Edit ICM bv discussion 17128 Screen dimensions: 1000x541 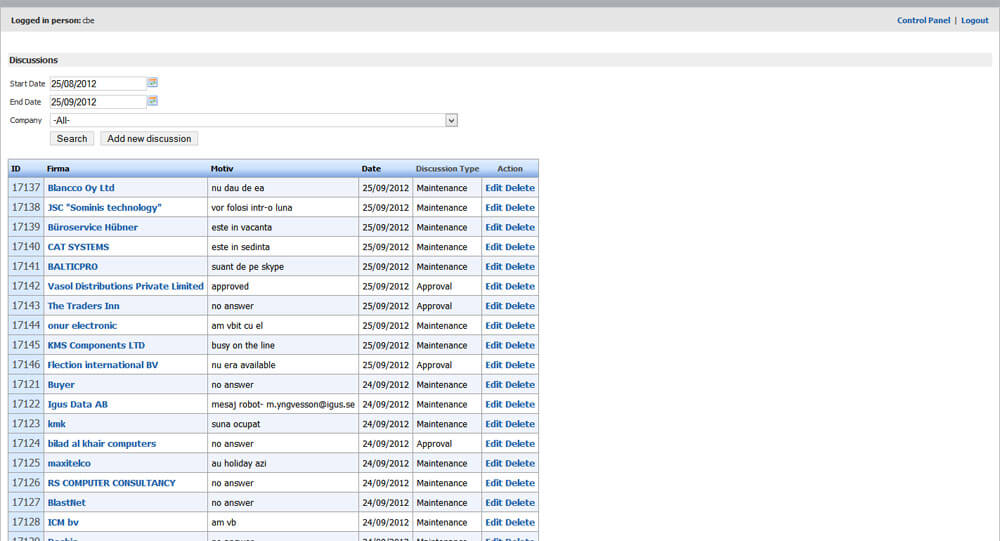coord(494,522)
